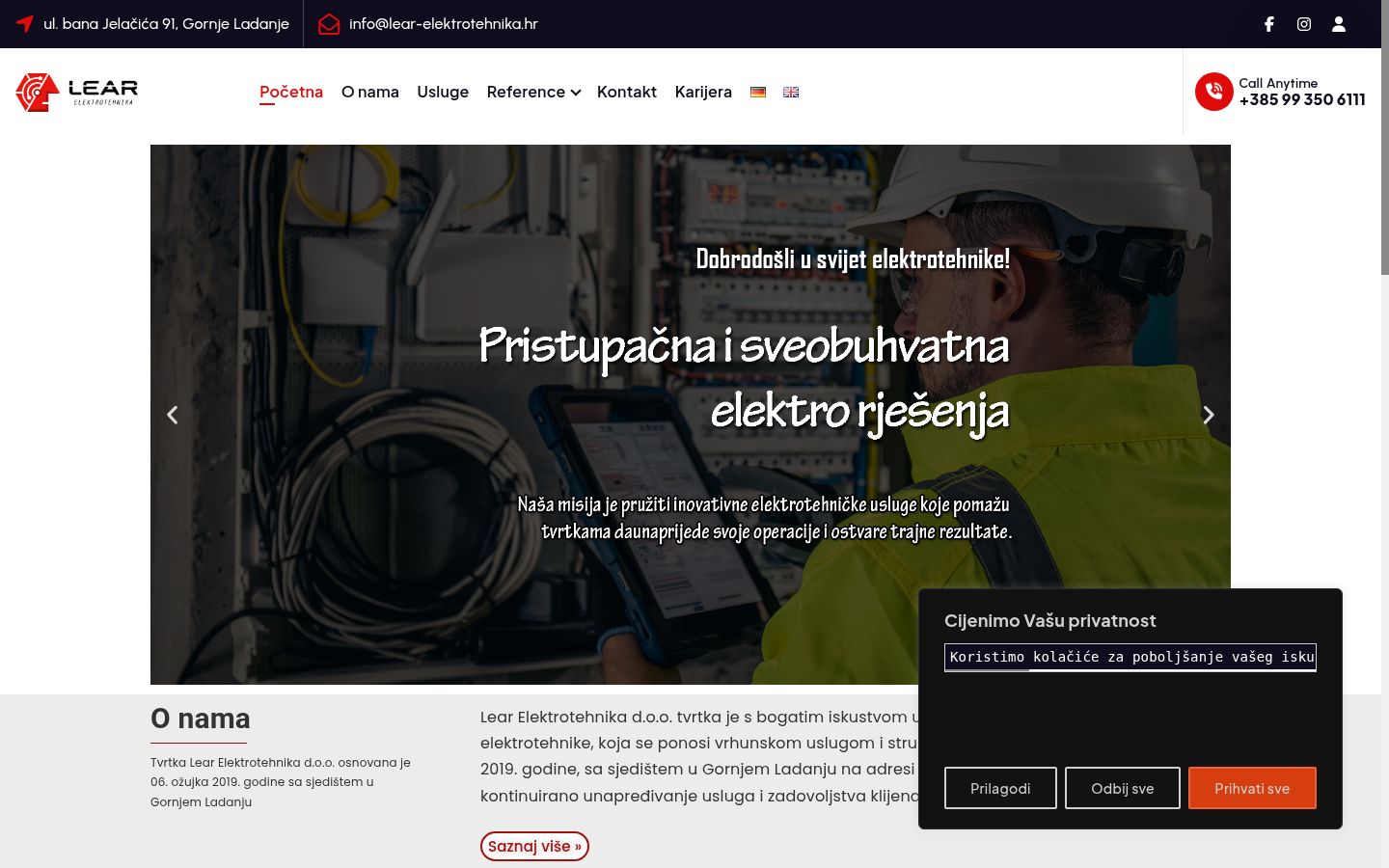
Task: Show the previous slider image
Action: 173,415
